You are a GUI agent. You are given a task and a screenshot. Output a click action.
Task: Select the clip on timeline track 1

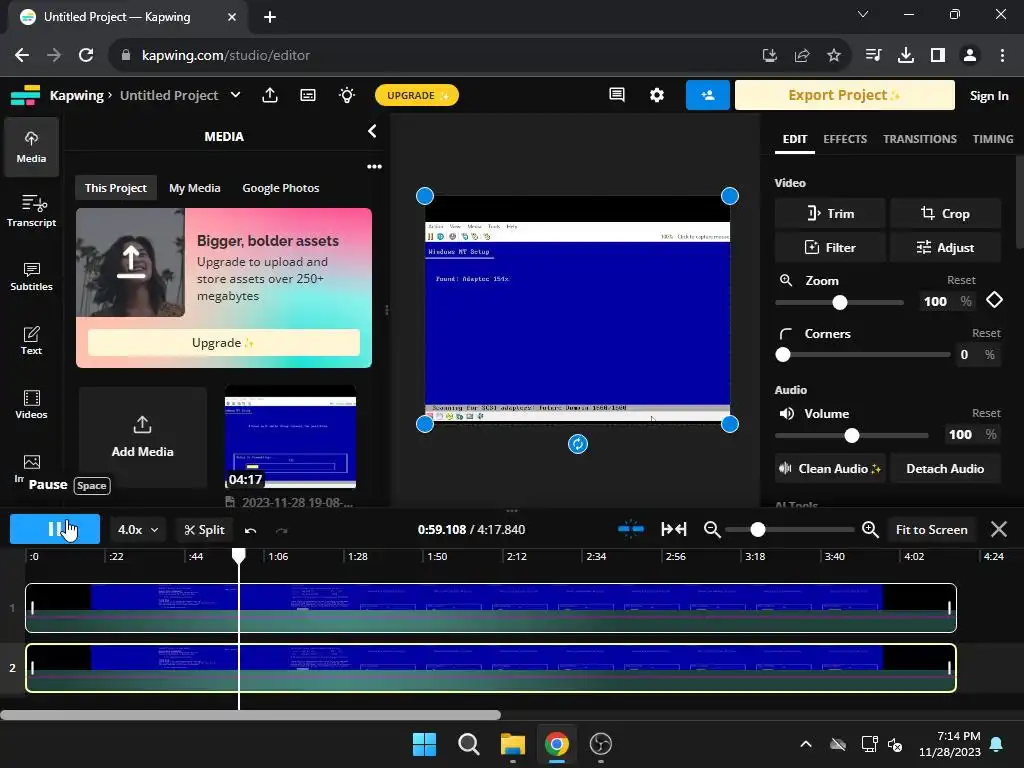(490, 608)
